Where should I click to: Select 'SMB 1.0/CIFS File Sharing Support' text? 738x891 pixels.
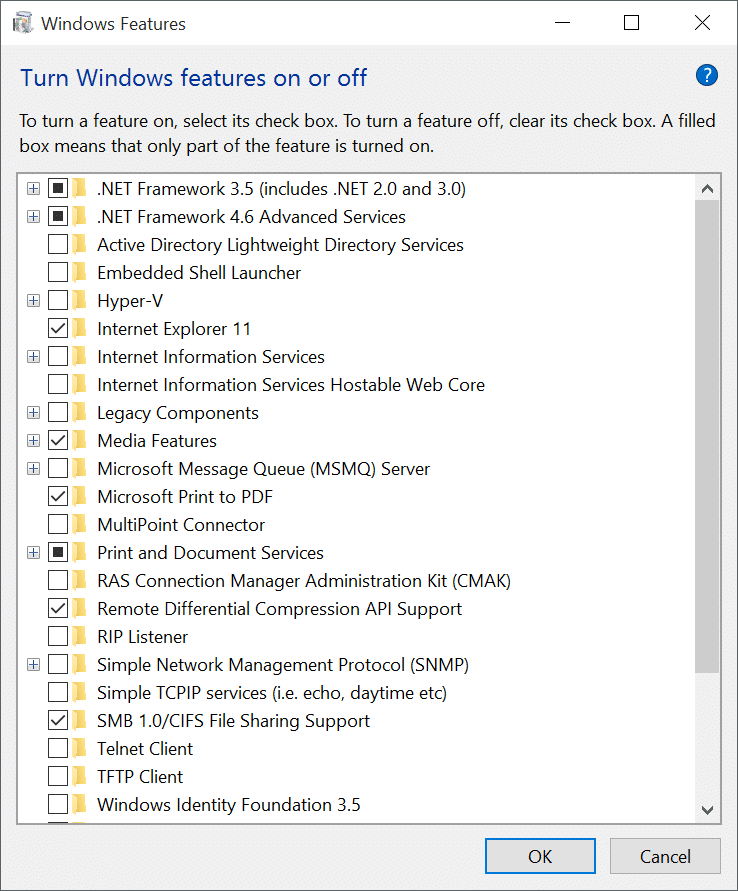[x=234, y=721]
